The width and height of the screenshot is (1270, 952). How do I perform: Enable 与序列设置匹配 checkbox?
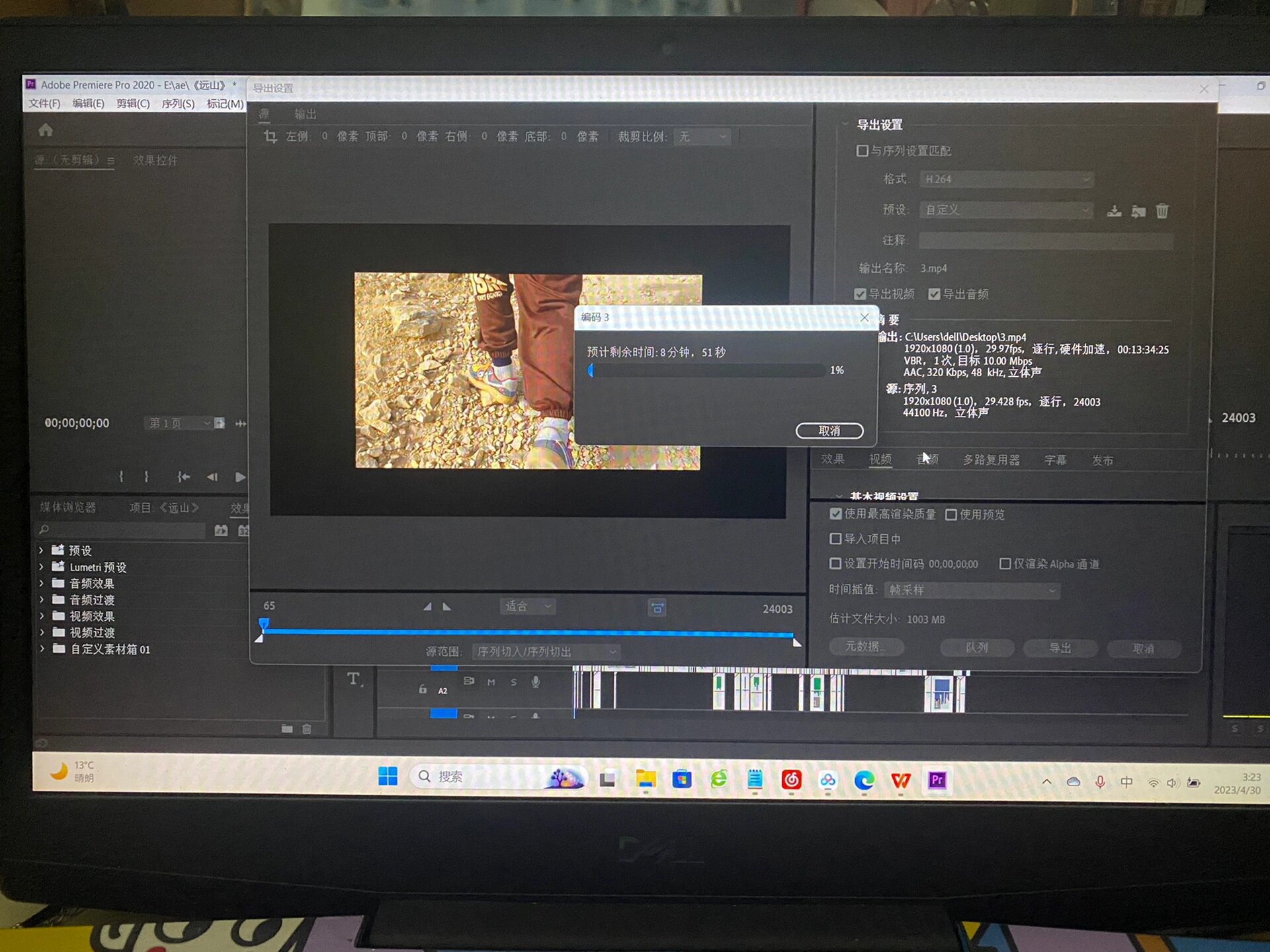[862, 151]
